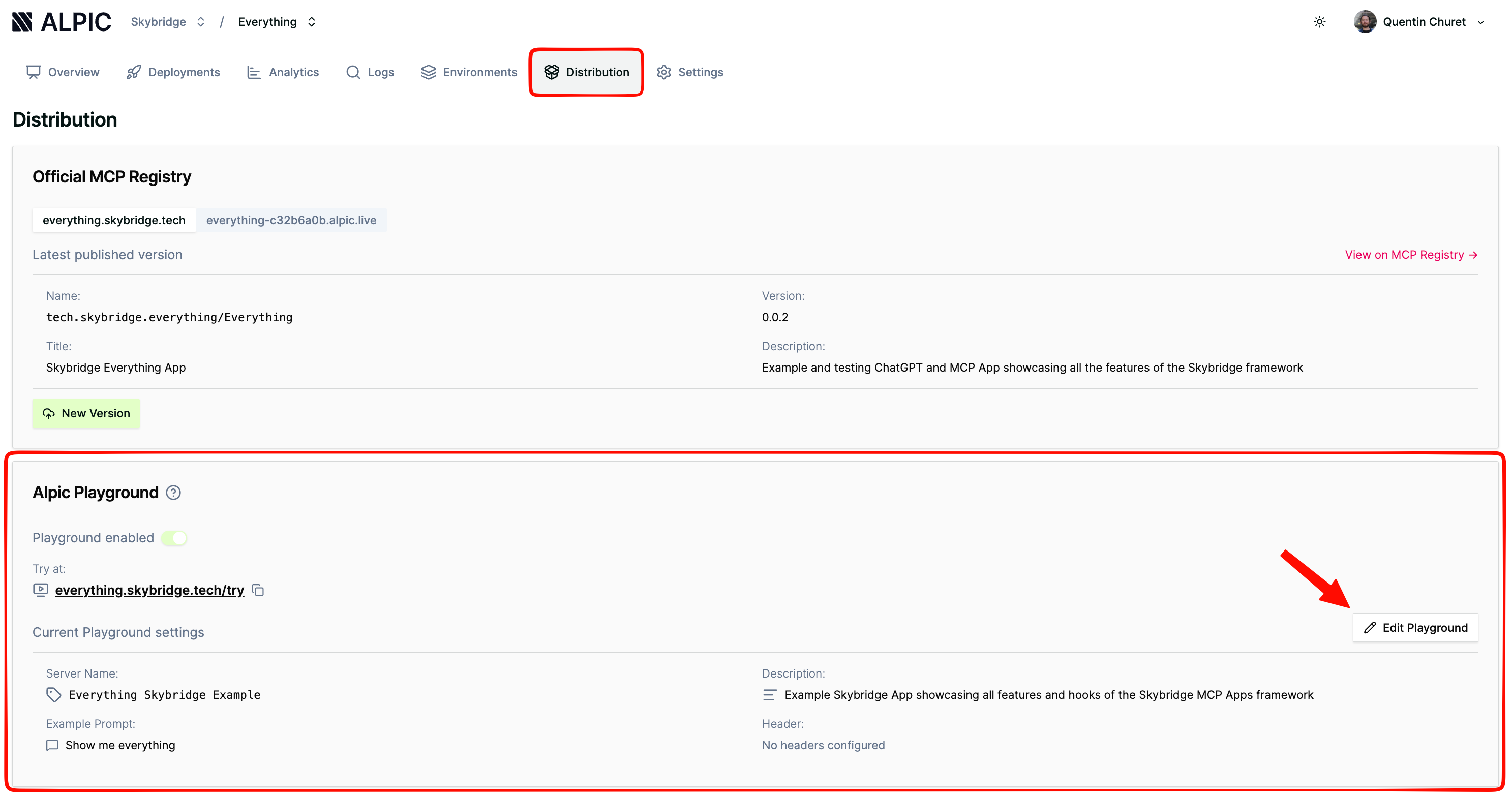Click the Alpic Playground help question-mark icon
1512x796 pixels.
pos(173,492)
